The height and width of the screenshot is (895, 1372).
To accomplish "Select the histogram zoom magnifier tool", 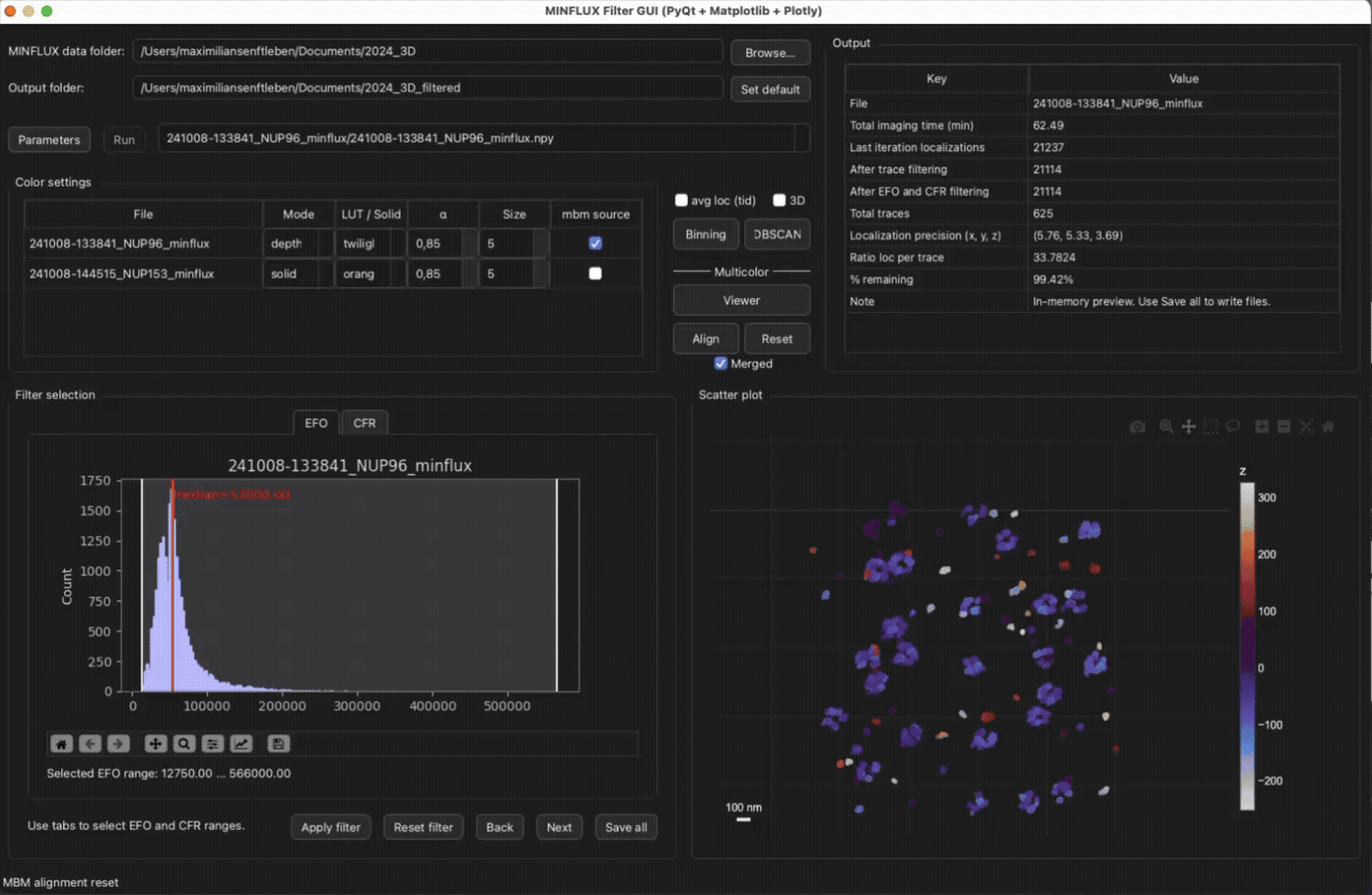I will pyautogui.click(x=184, y=744).
